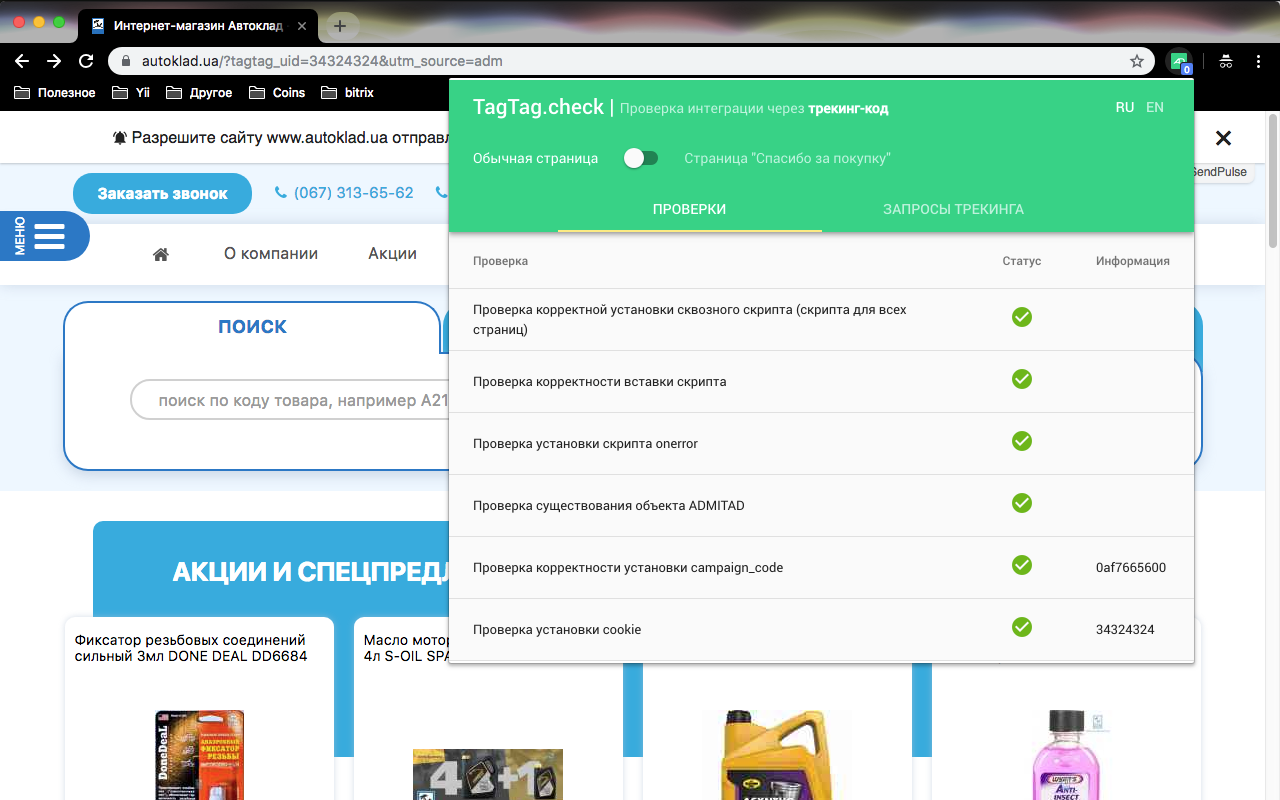Click the green checkmark for campaign_code verification
Screen dimensions: 1280x800
coord(1021,565)
